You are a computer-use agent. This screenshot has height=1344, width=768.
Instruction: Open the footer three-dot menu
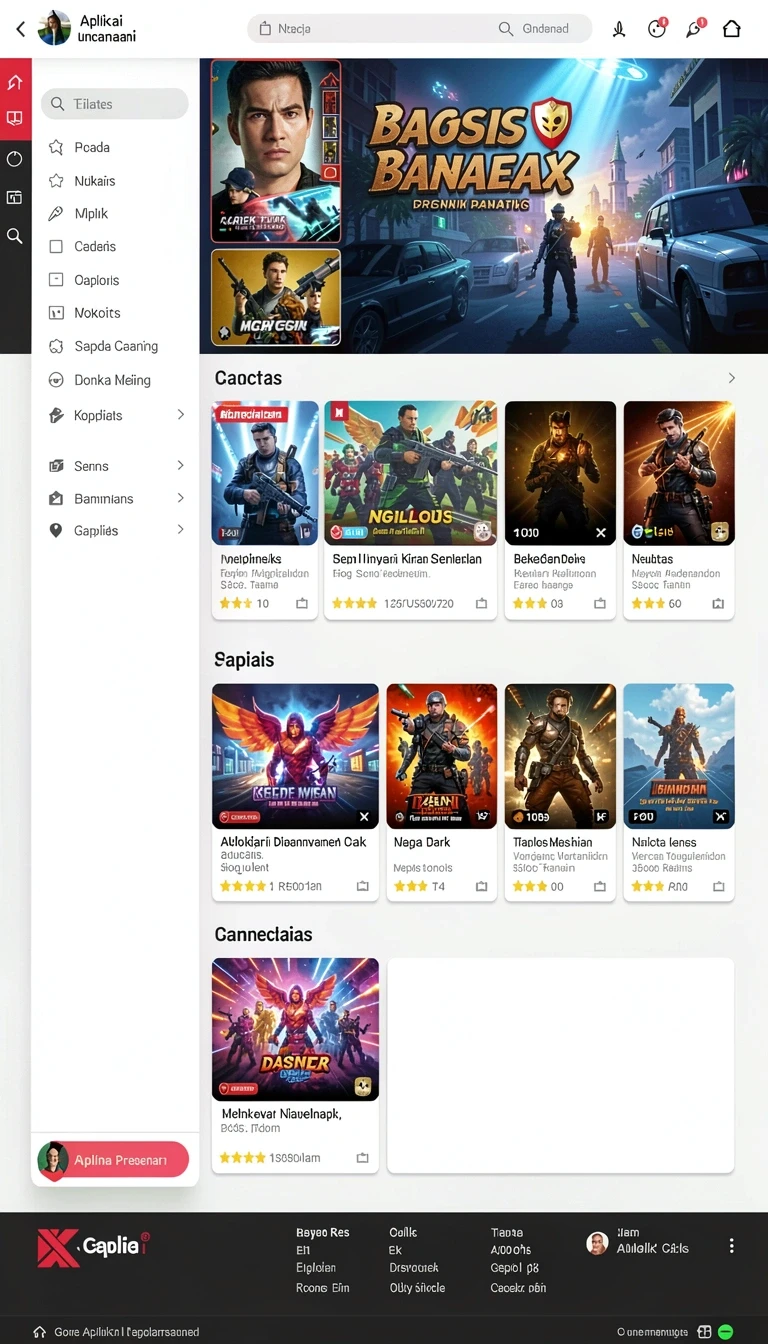[731, 1246]
